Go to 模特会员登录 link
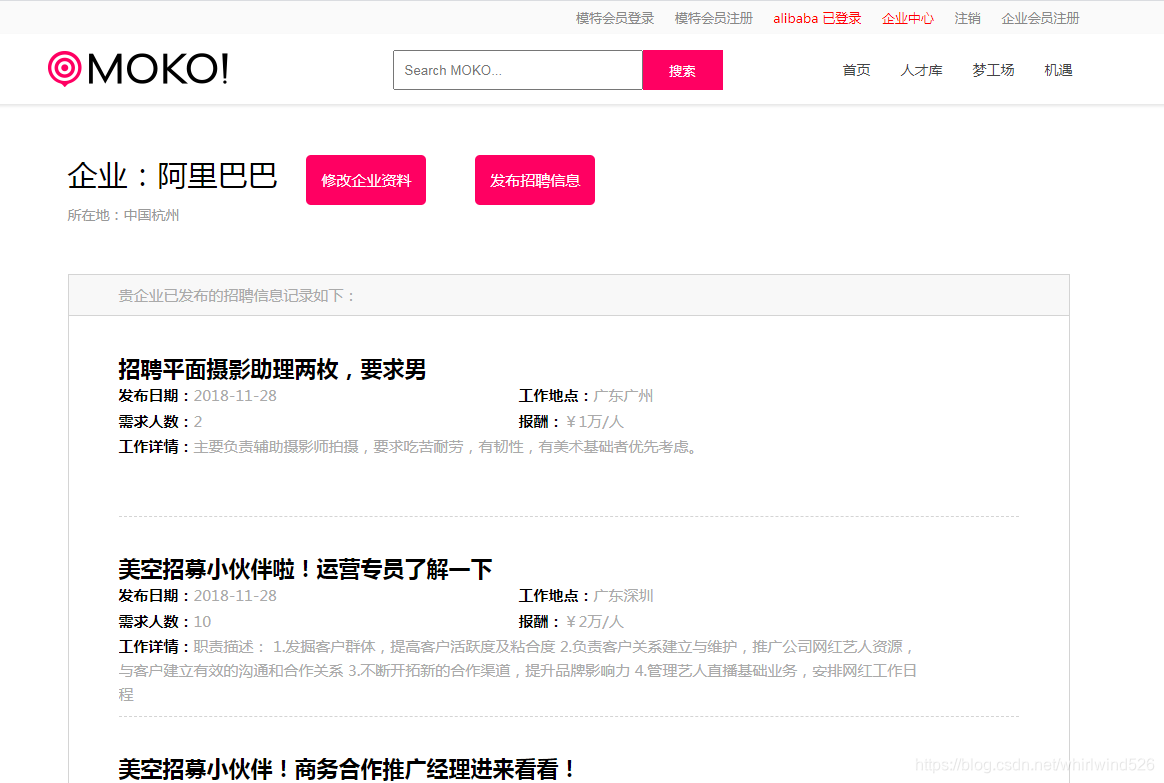 pyautogui.click(x=615, y=19)
